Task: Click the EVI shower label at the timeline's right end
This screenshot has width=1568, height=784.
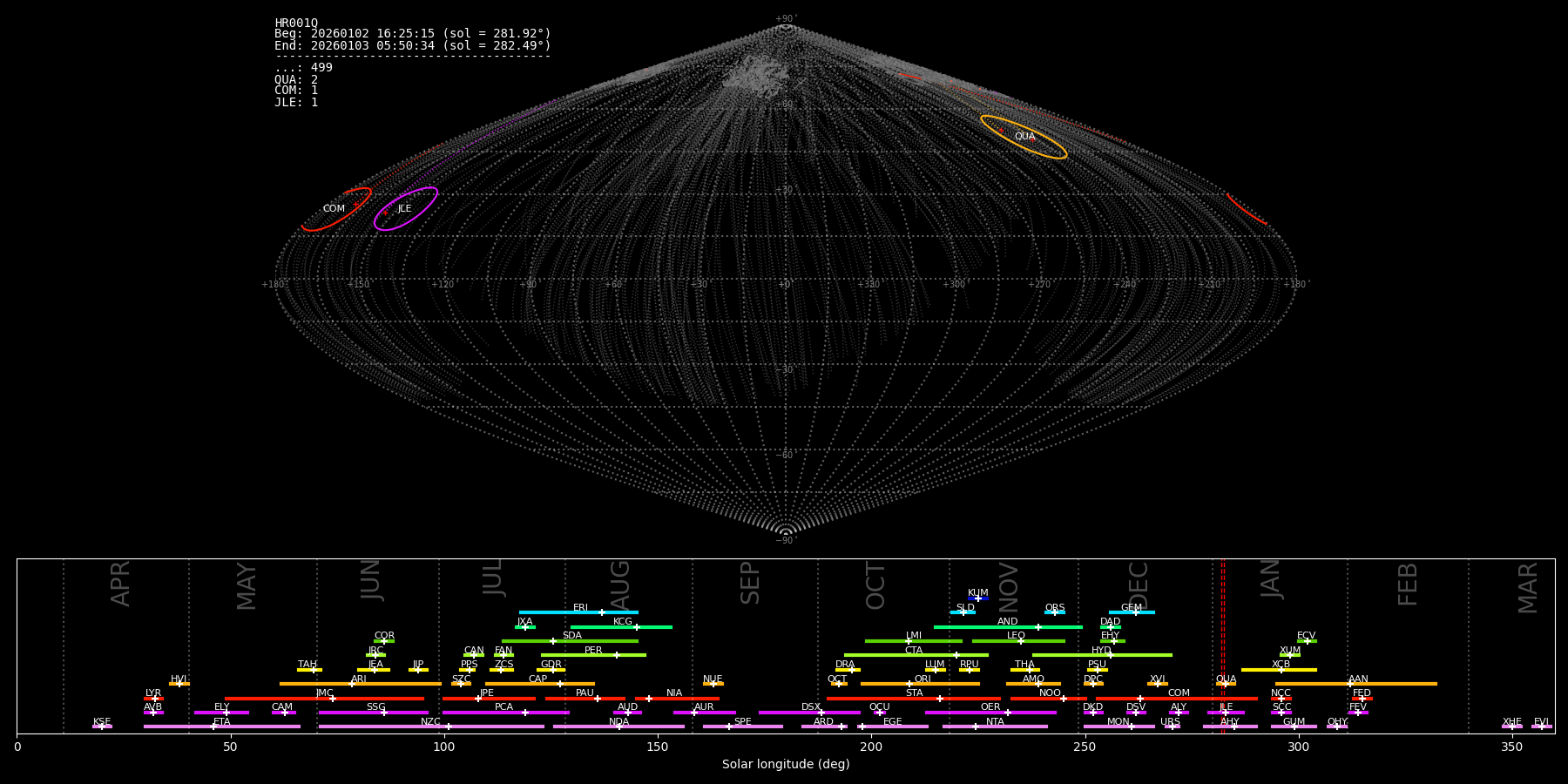Action: [x=1541, y=722]
